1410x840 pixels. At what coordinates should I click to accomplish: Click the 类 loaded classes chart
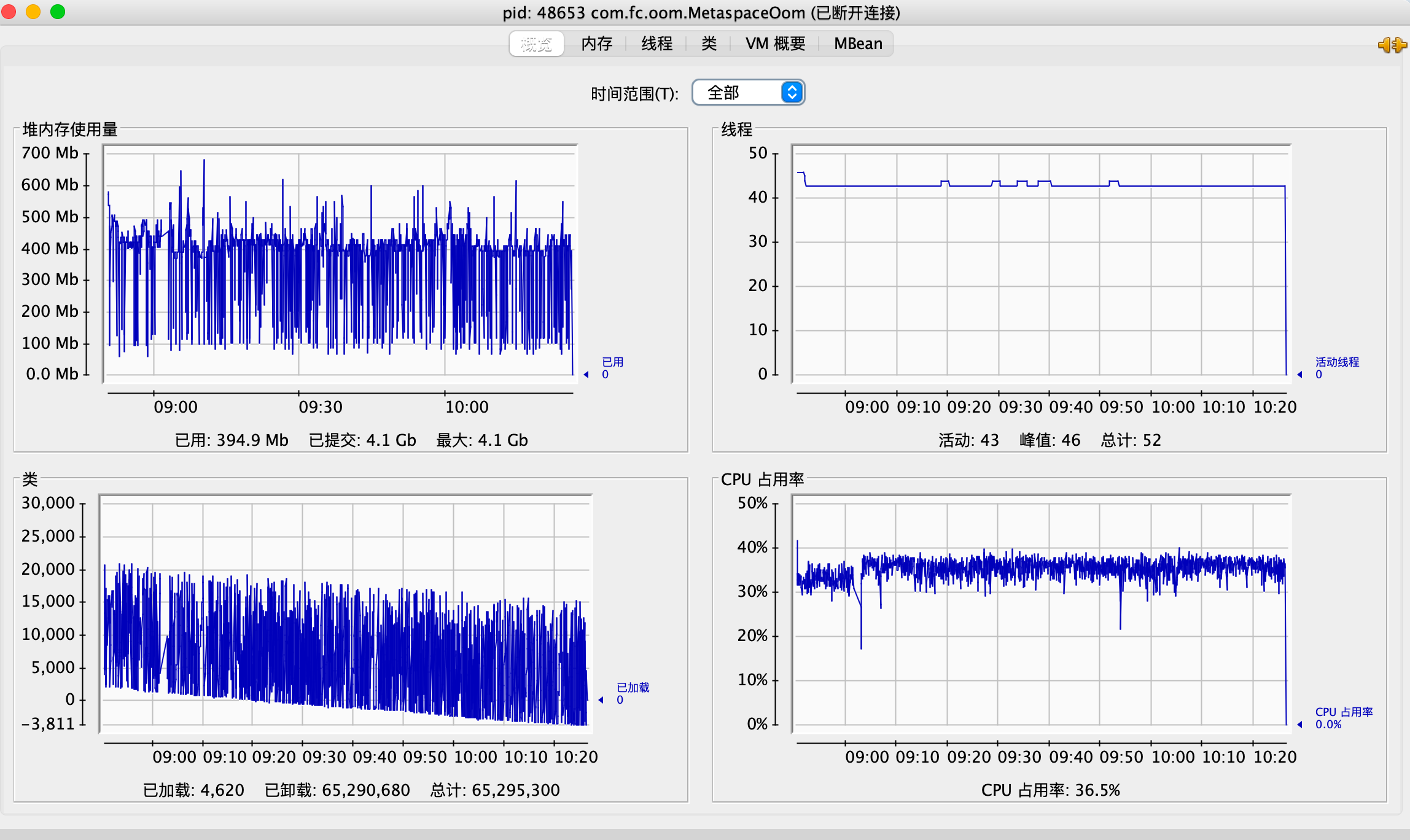(345, 613)
